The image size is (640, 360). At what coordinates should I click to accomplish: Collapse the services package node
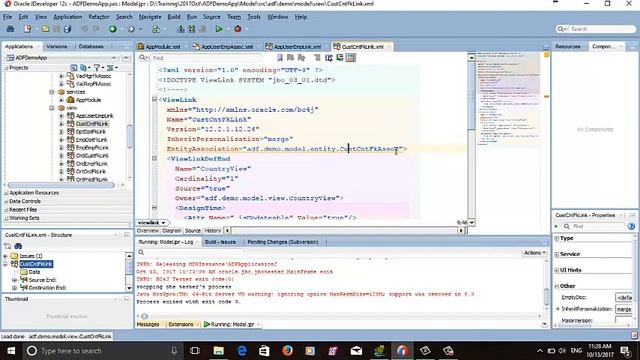[x=52, y=92]
